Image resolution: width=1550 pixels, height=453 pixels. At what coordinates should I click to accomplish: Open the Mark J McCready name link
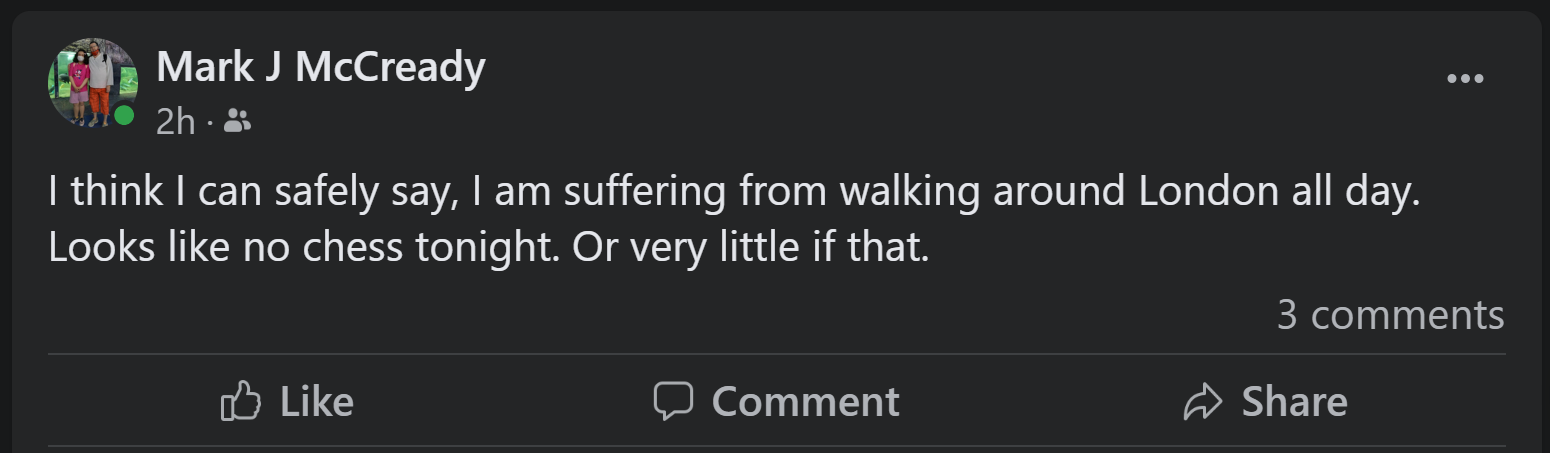point(321,68)
